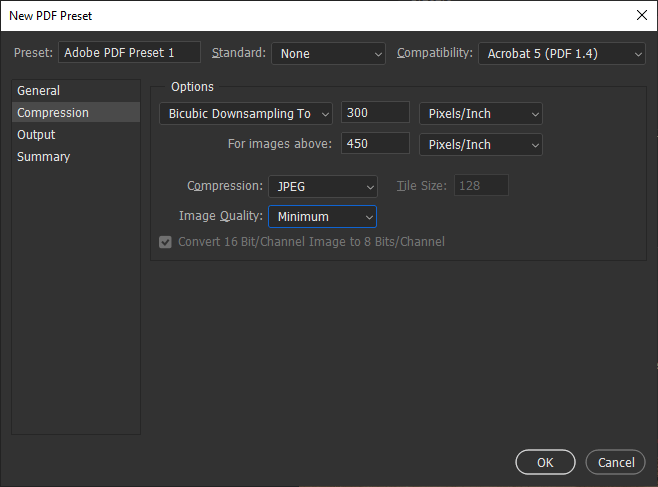This screenshot has height=487, width=658.
Task: Select the General category
Action: tap(39, 91)
